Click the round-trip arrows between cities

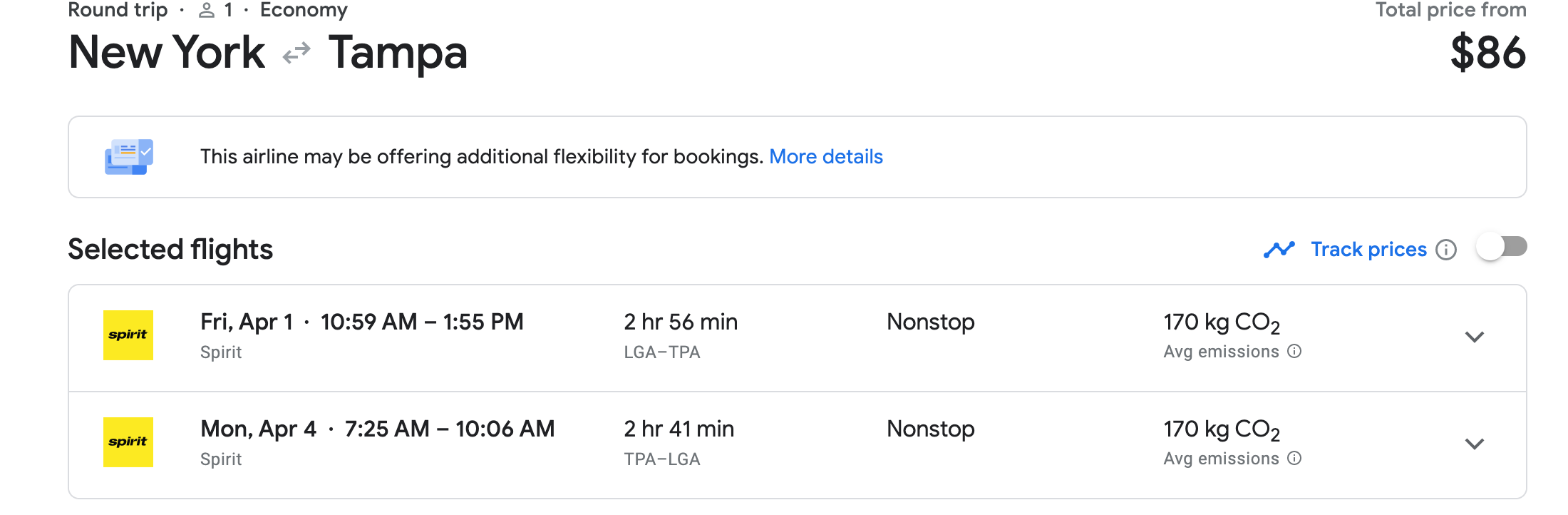296,53
